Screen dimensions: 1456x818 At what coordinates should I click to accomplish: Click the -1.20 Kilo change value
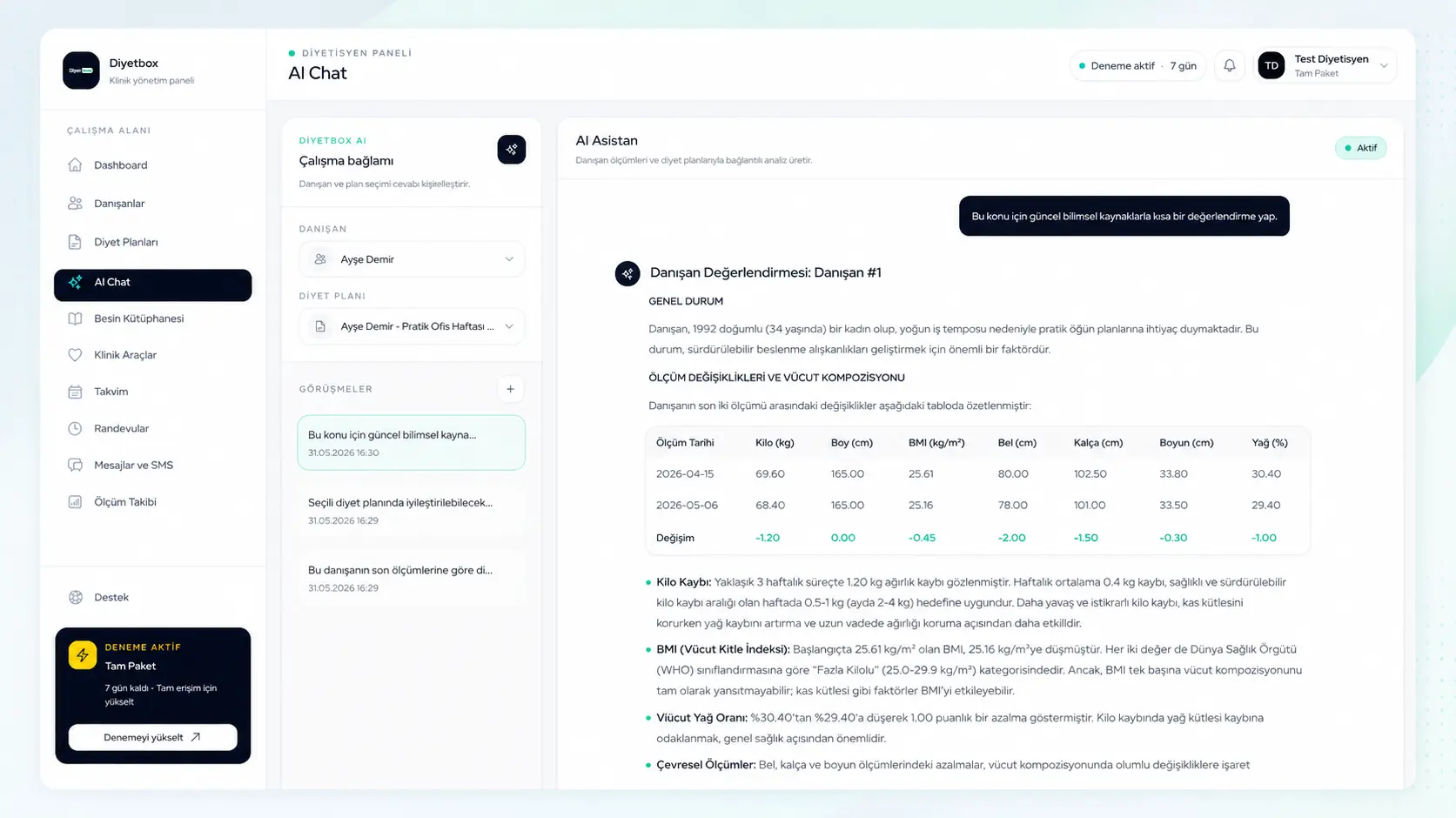(x=768, y=538)
